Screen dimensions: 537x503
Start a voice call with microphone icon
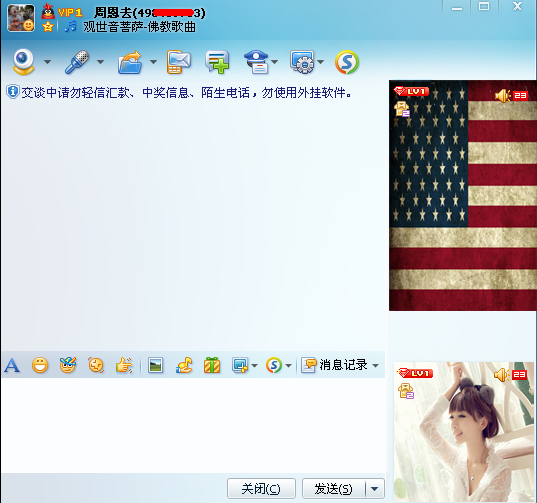pyautogui.click(x=77, y=62)
